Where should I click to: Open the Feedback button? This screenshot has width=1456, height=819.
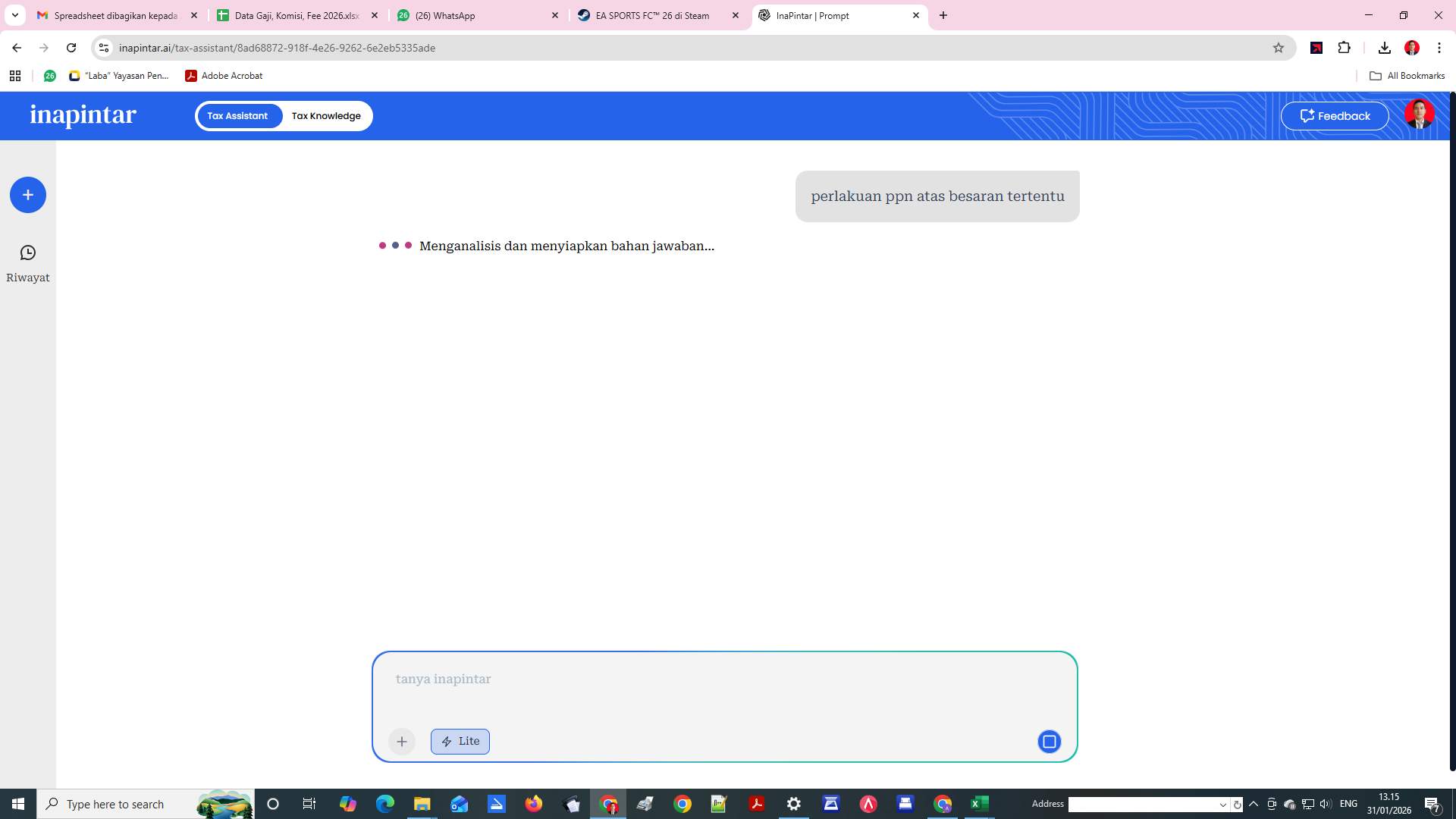(x=1335, y=115)
